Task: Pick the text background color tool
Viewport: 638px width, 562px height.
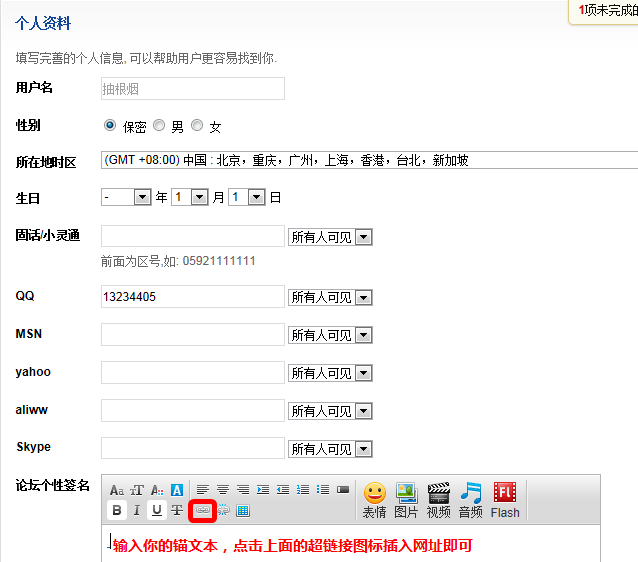Action: [x=177, y=490]
